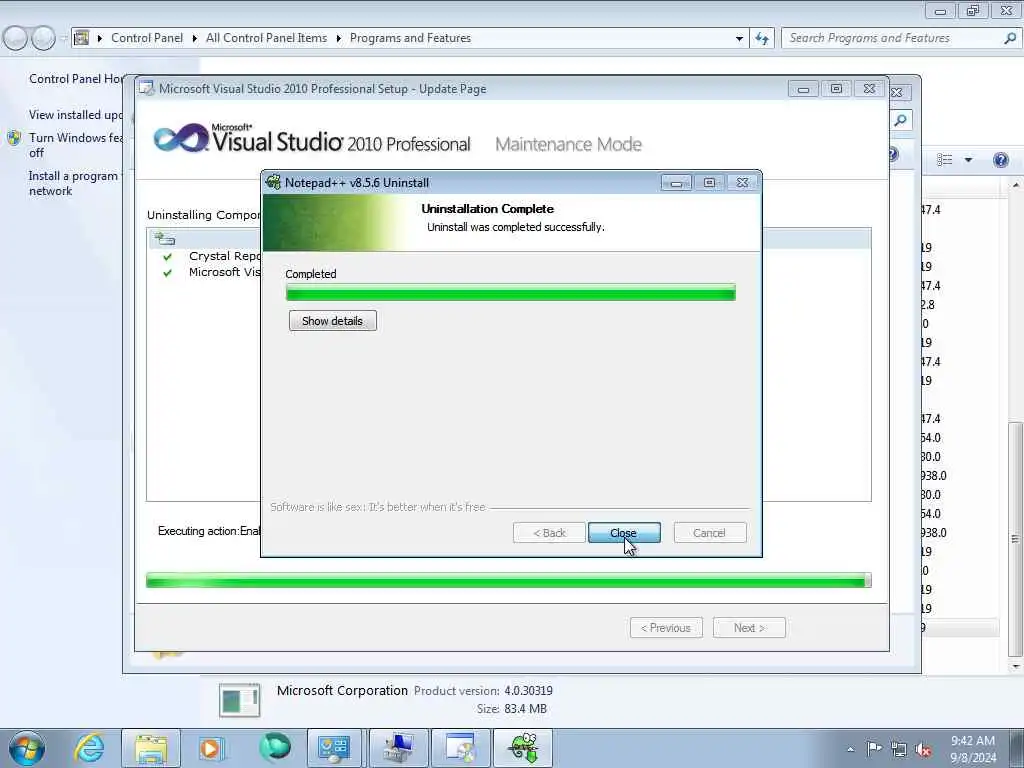Open Windows Media Player from taskbar
The width and height of the screenshot is (1024, 768).
click(211, 748)
